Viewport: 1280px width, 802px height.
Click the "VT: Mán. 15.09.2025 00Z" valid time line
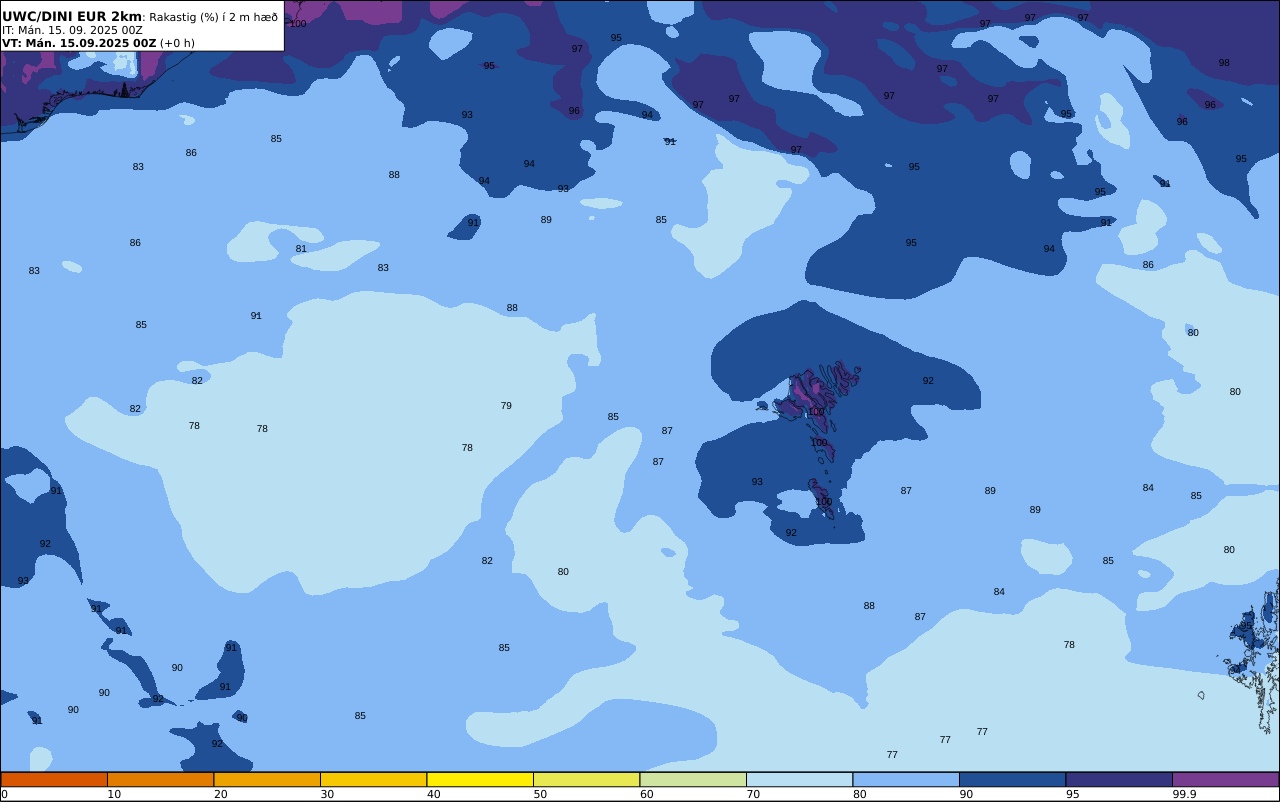point(79,43)
